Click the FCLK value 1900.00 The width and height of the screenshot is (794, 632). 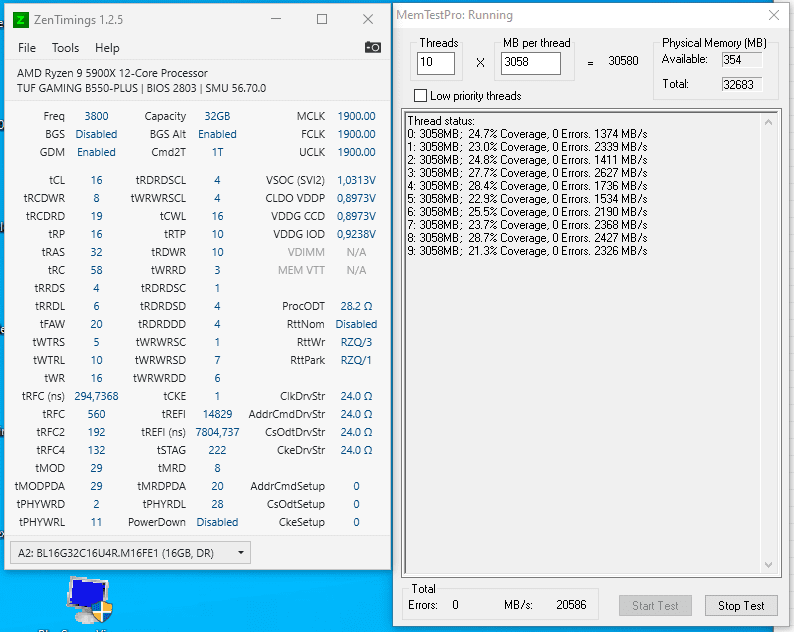(x=356, y=134)
